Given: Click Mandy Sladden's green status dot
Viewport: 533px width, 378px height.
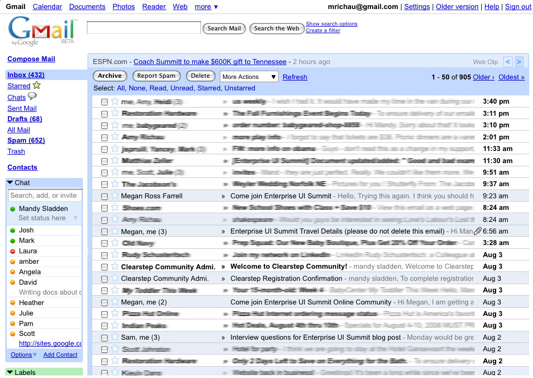Looking at the screenshot, I should pos(13,209).
